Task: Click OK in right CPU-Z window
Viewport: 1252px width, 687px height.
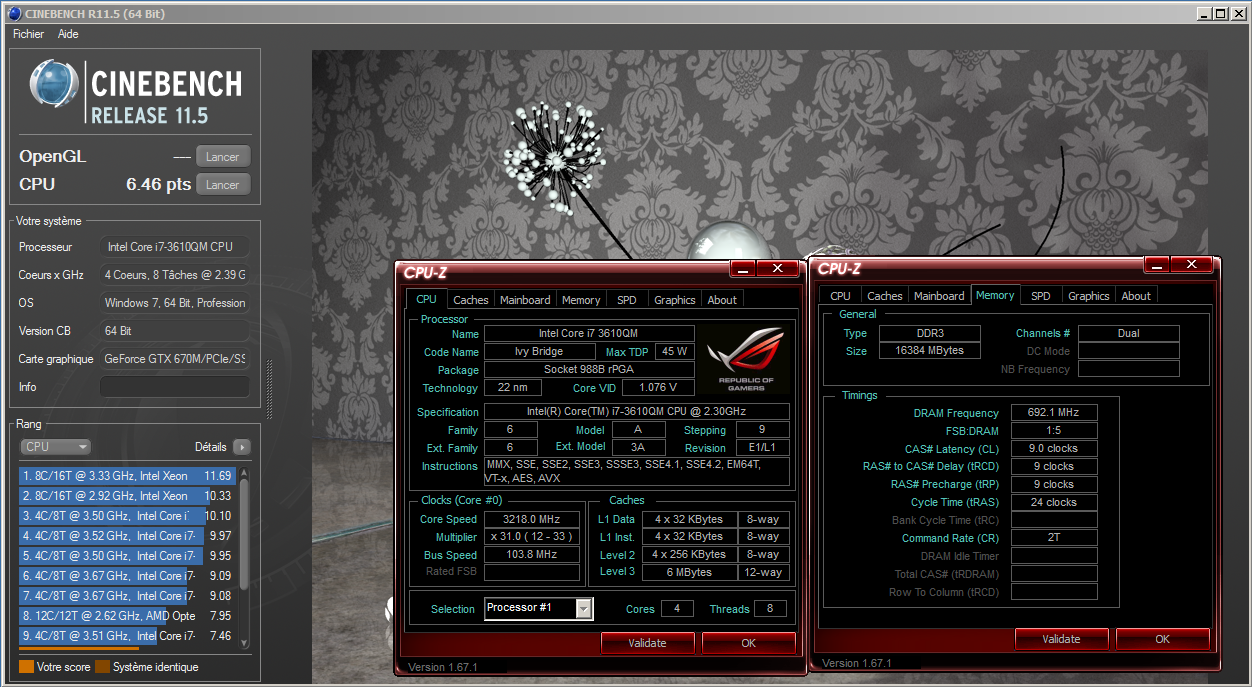Action: 1162,639
